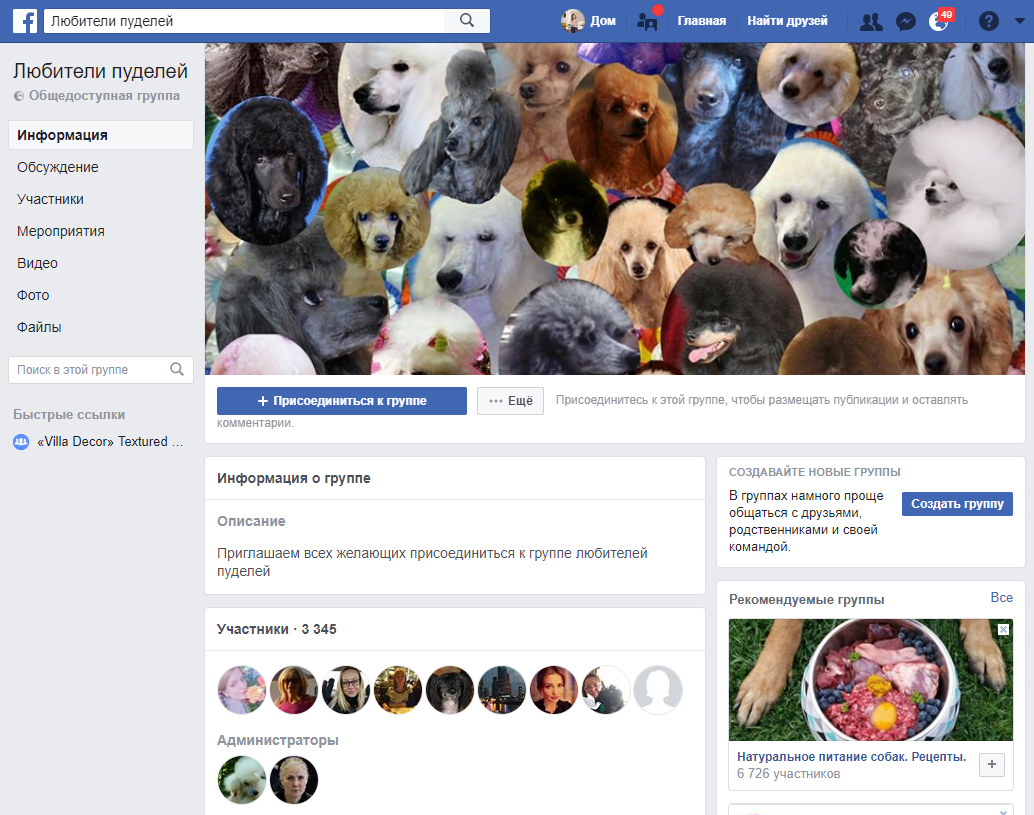The width and height of the screenshot is (1034, 815).
Task: Join recommended group with plus button
Action: [x=991, y=765]
